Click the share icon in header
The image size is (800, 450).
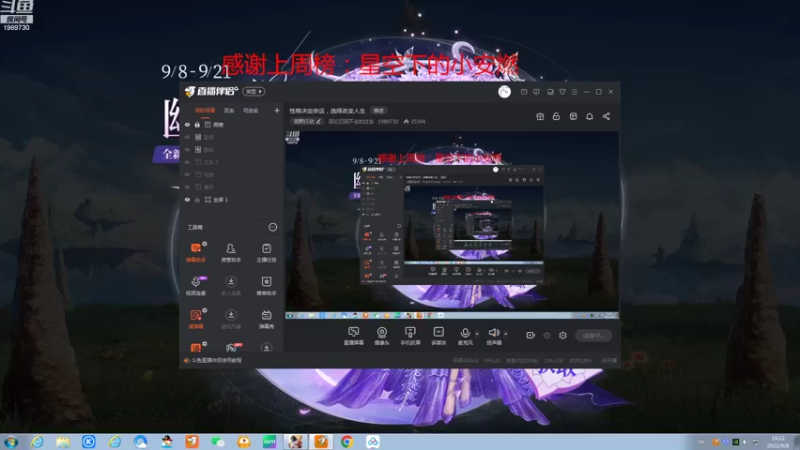(x=606, y=116)
